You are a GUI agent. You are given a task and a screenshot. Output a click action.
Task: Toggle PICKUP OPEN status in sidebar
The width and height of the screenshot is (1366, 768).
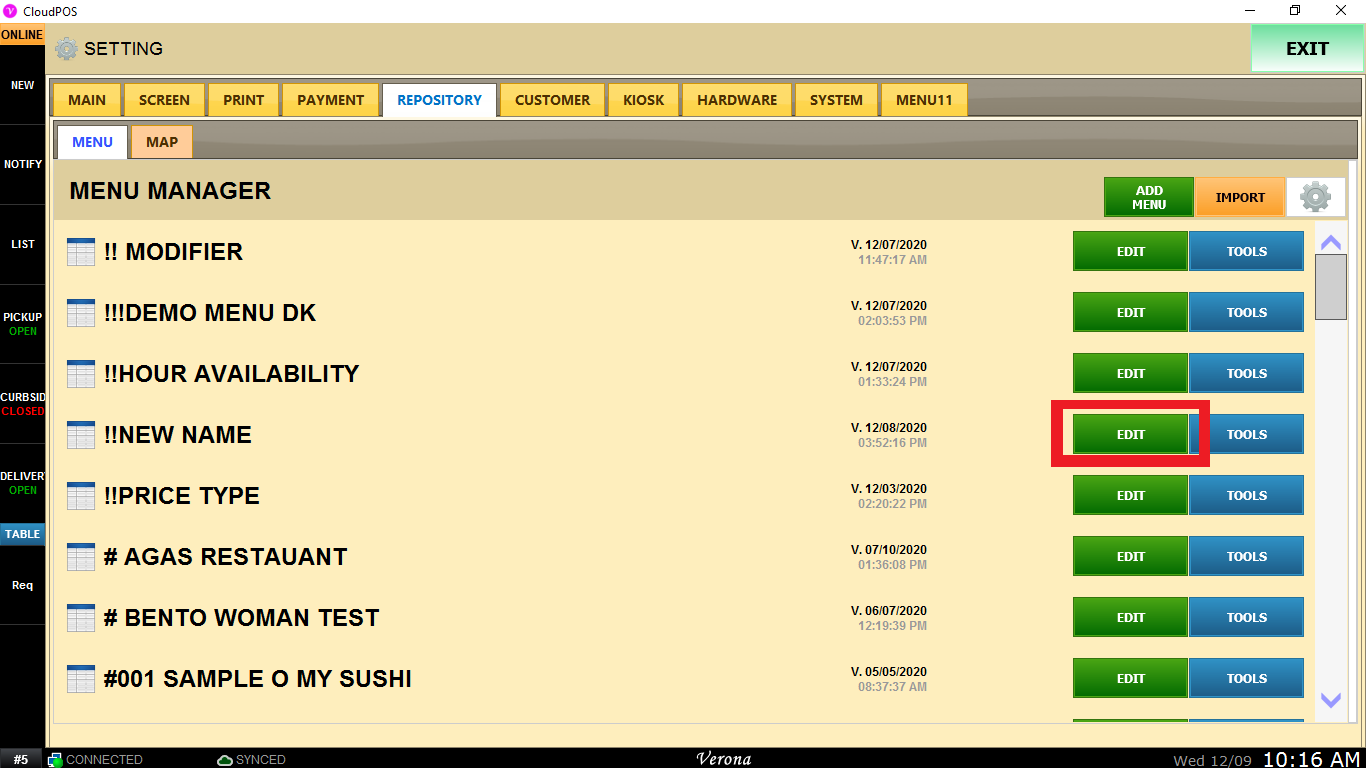click(x=22, y=324)
